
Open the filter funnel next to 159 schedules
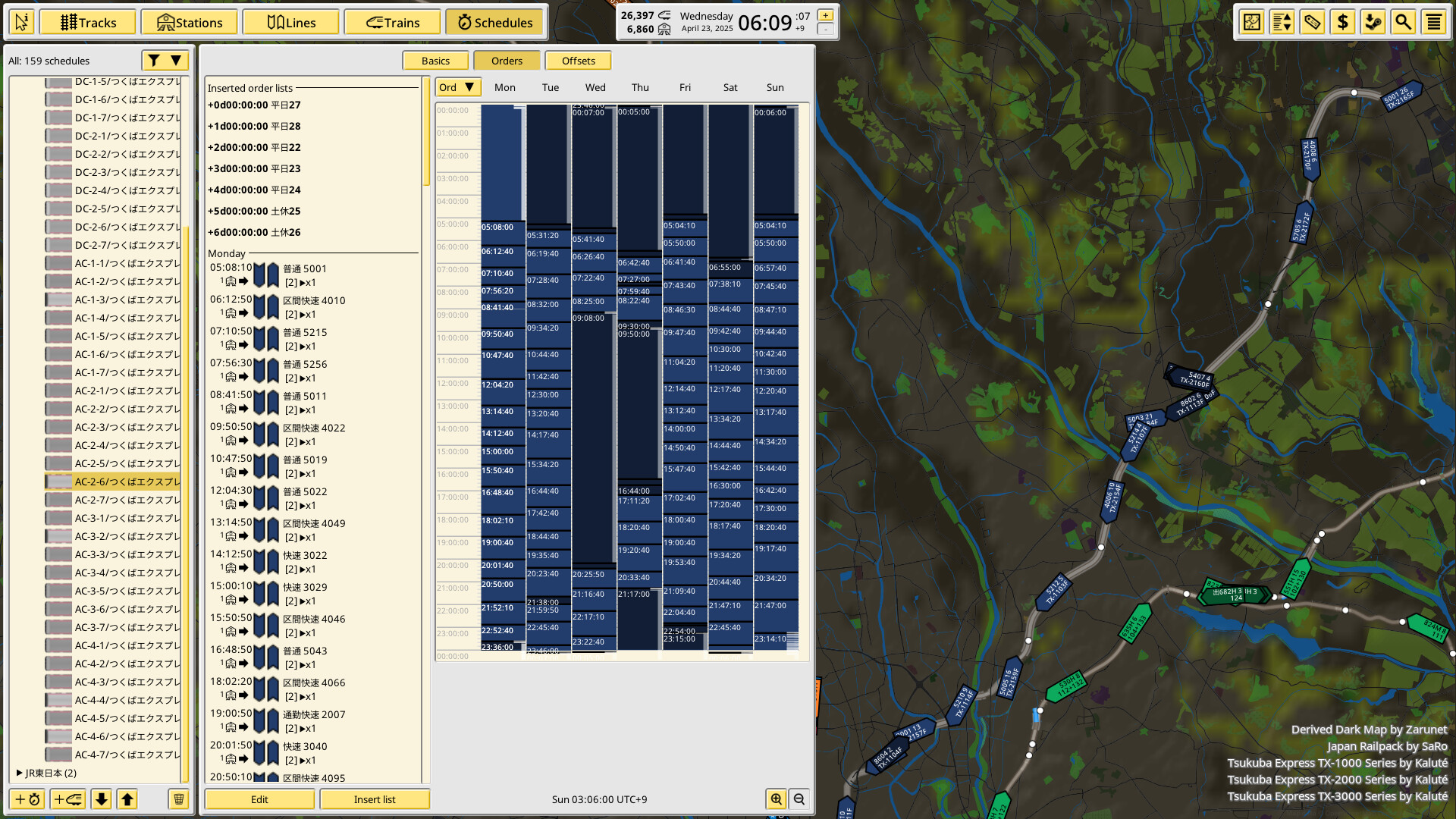tap(154, 60)
